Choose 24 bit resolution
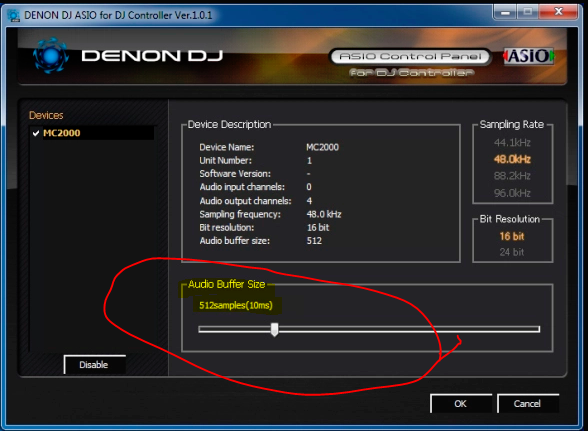Image resolution: width=588 pixels, height=431 pixels. [512, 252]
